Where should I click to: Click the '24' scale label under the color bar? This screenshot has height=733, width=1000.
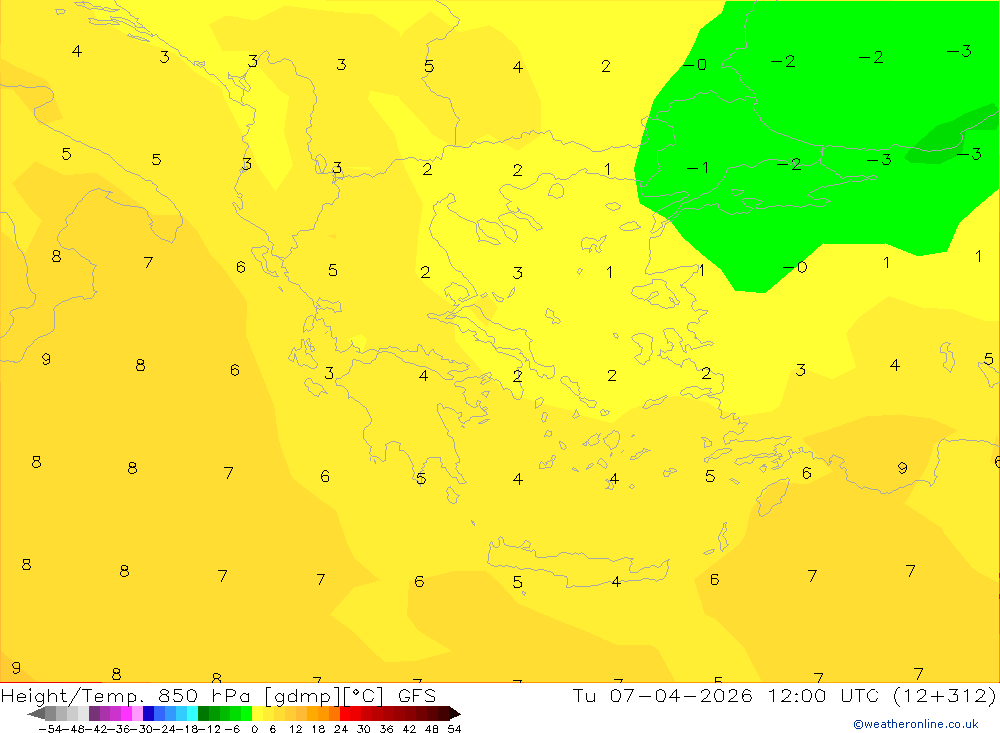point(341,729)
